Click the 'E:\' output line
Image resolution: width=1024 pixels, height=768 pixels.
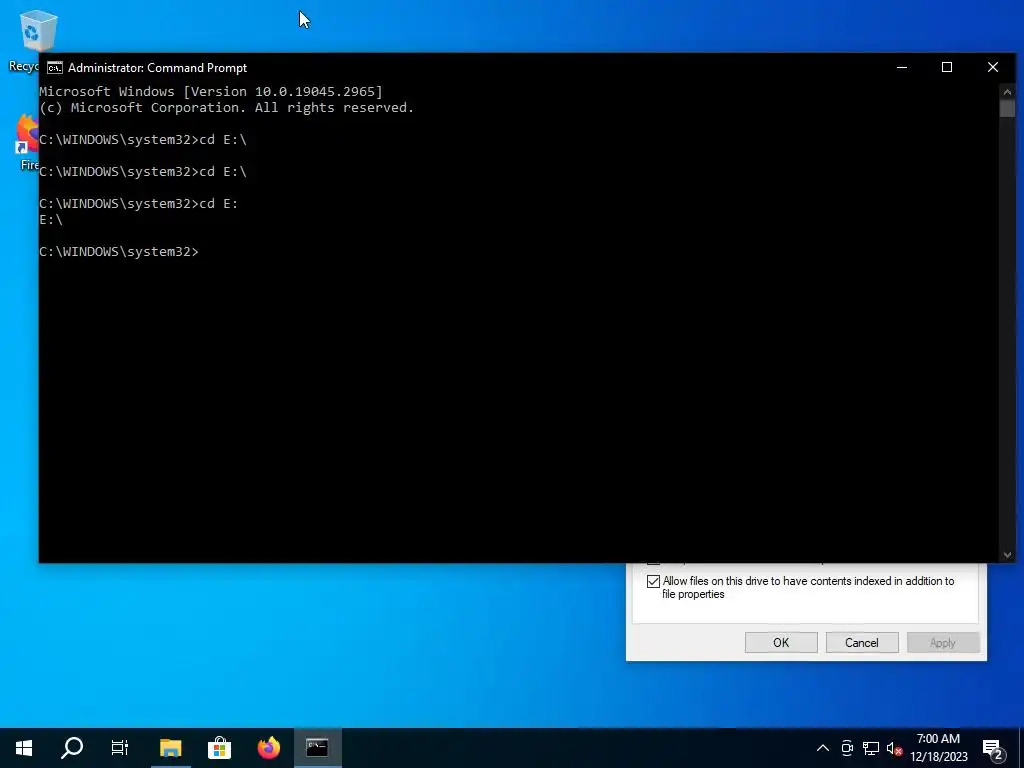click(51, 220)
